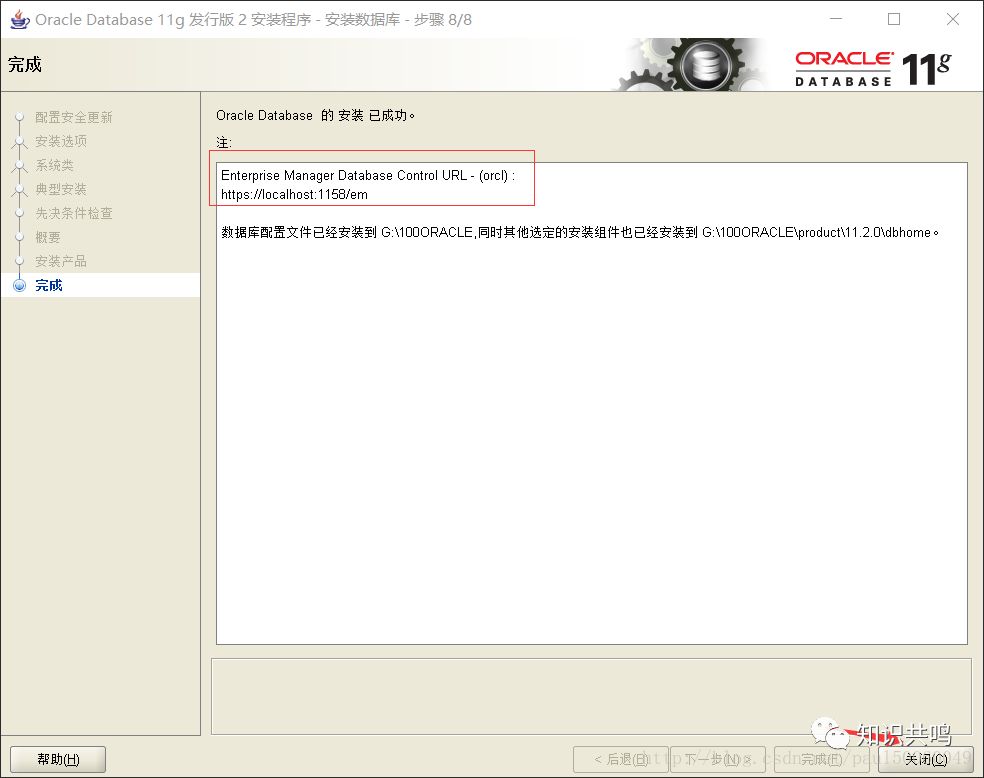Click the 注: label
This screenshot has width=984, height=778.
tap(224, 143)
